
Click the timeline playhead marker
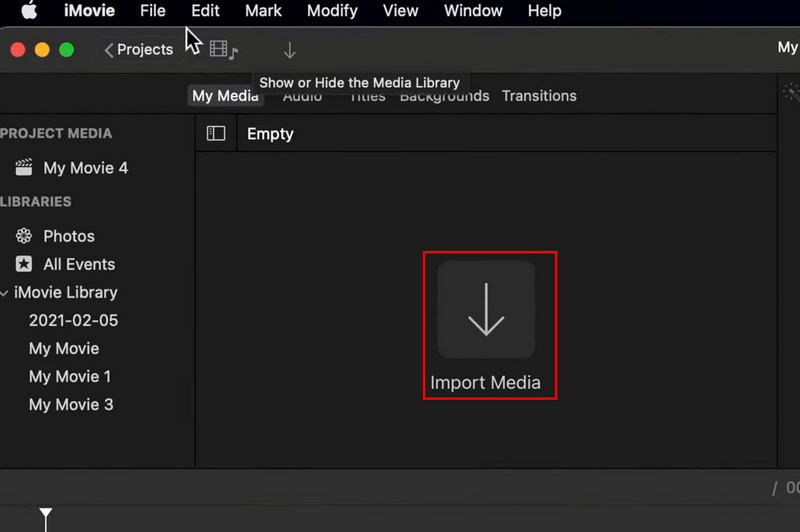tap(46, 514)
